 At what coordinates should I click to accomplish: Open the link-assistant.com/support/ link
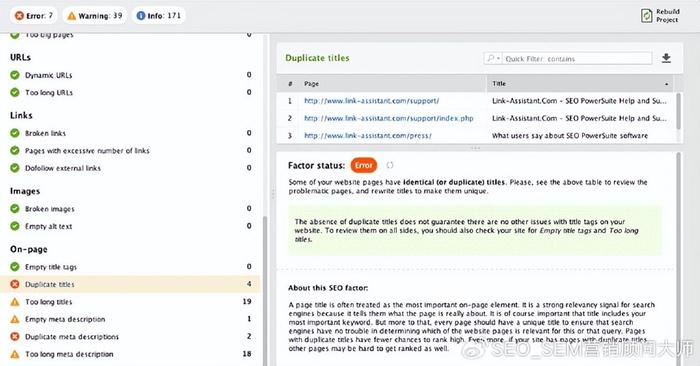point(371,101)
